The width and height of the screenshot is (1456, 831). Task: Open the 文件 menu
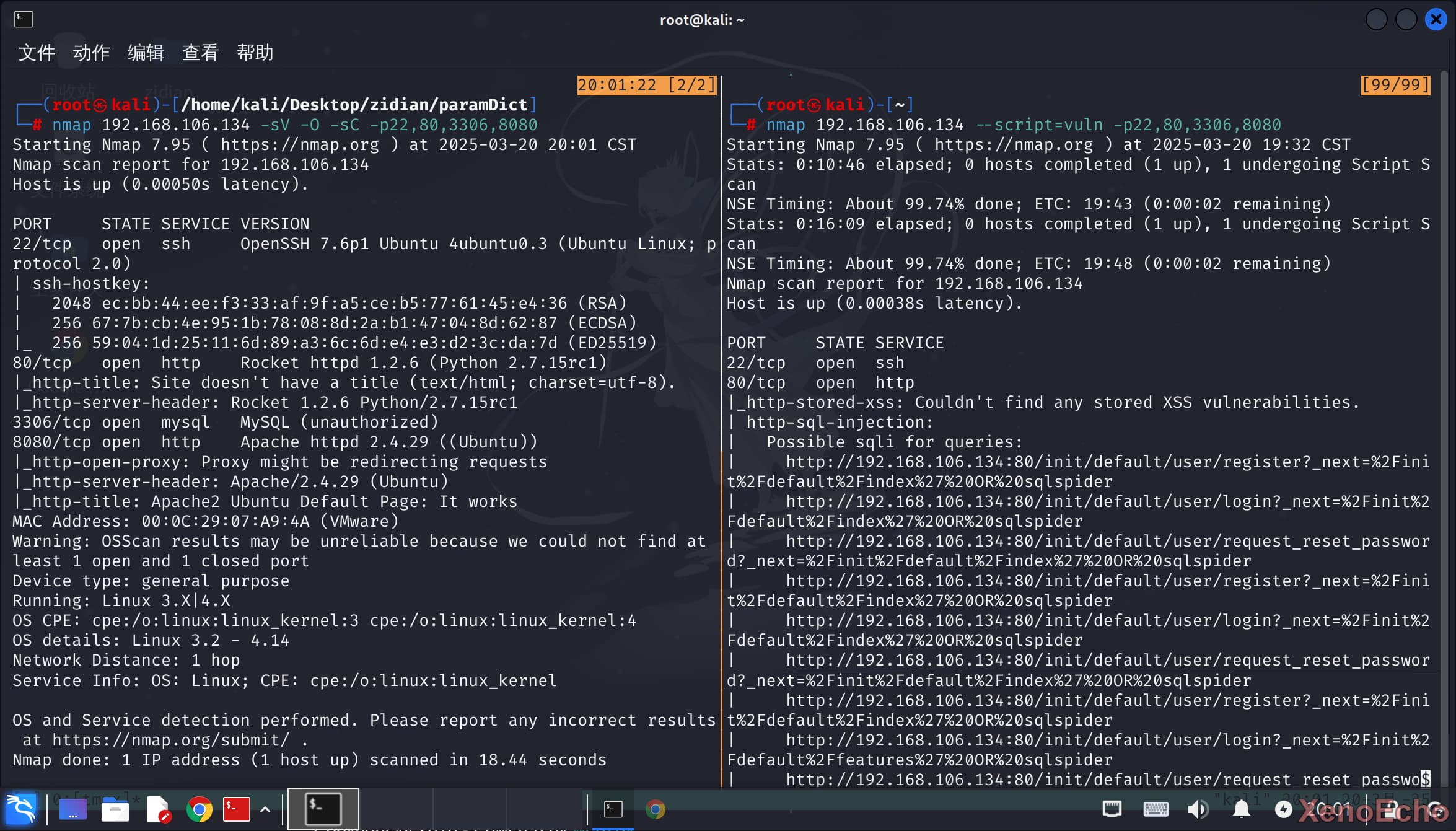pyautogui.click(x=37, y=53)
